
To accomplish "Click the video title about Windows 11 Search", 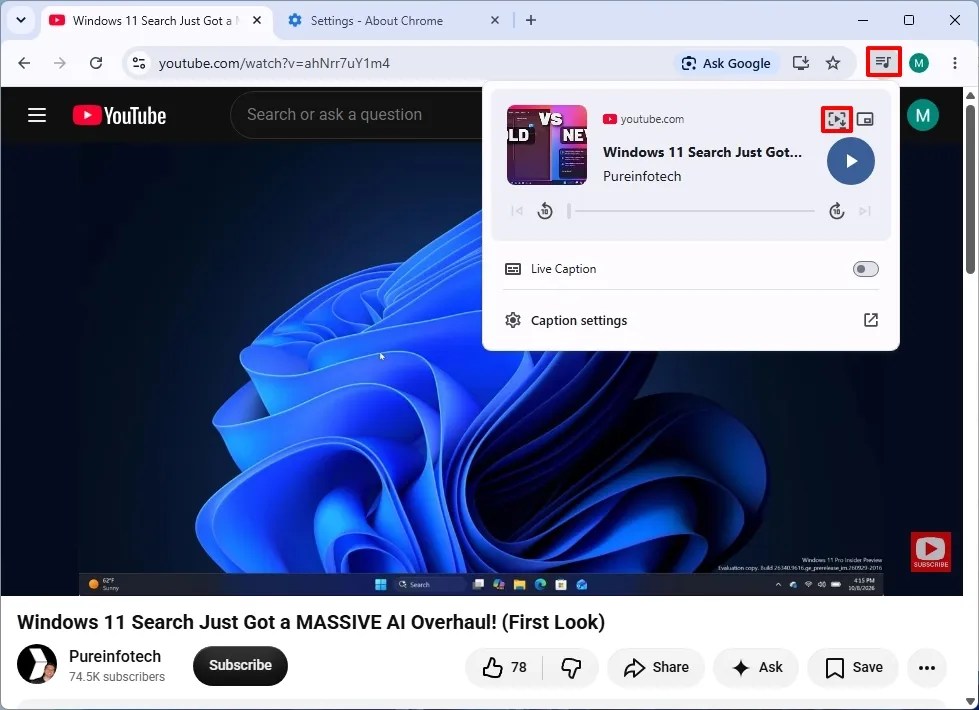I will tap(311, 622).
